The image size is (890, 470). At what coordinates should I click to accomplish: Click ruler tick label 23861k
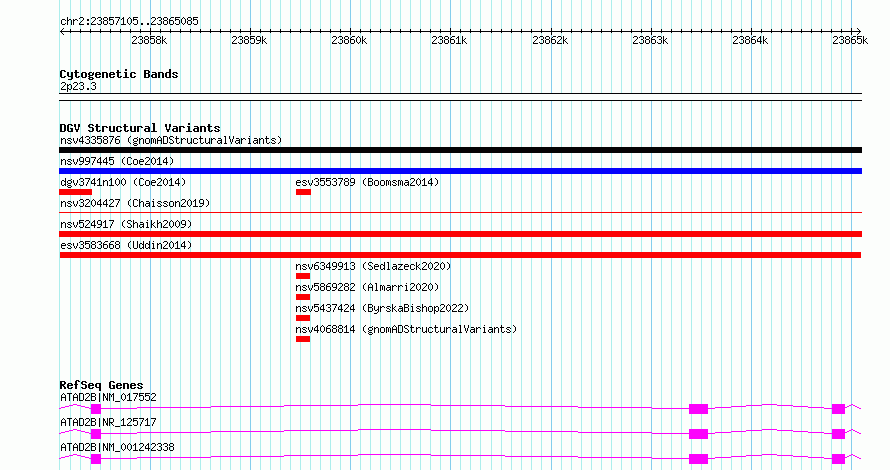click(450, 40)
